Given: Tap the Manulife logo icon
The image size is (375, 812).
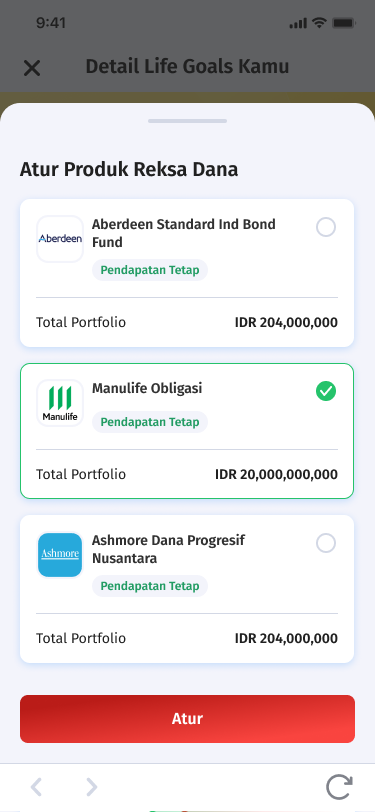Looking at the screenshot, I should [x=60, y=403].
